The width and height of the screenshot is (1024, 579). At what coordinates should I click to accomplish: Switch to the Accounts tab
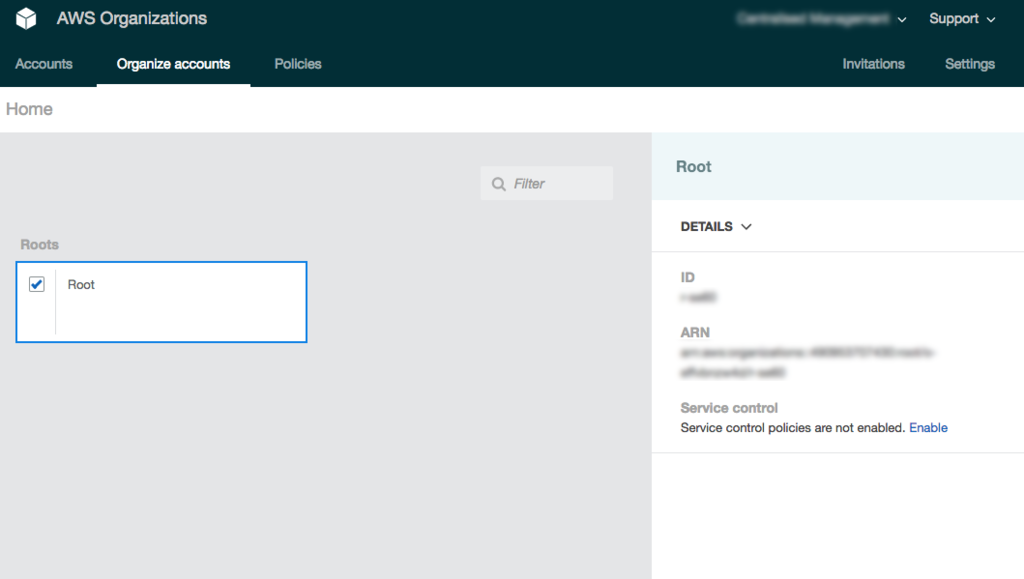click(x=44, y=64)
